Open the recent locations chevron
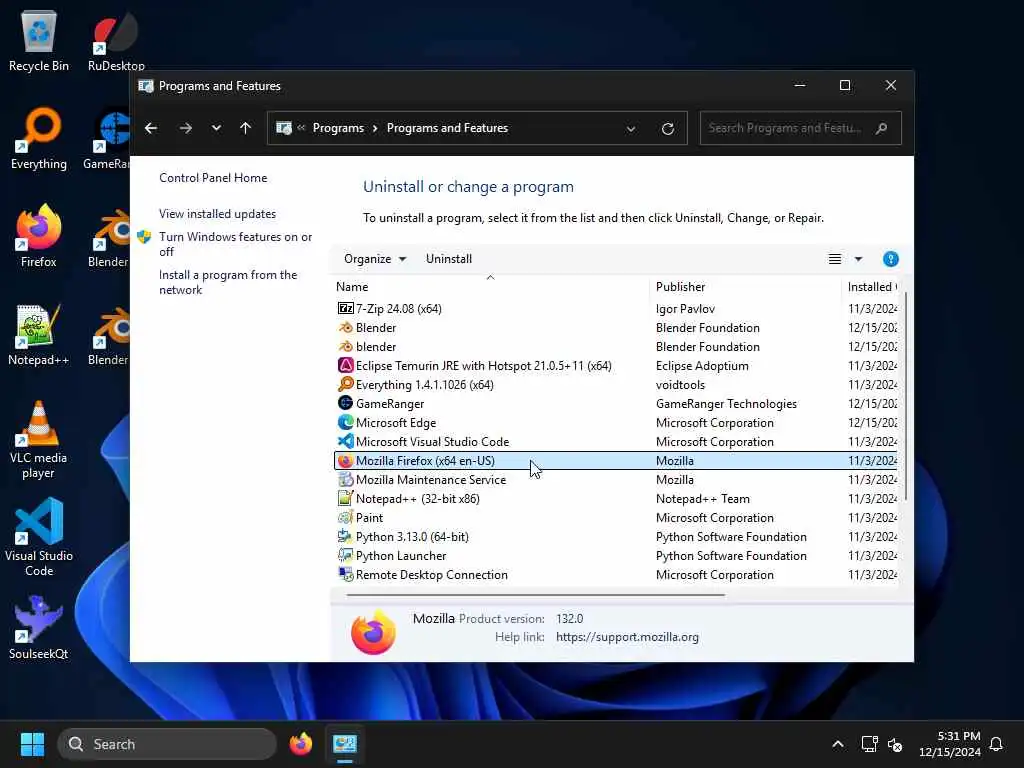The width and height of the screenshot is (1024, 768). [x=216, y=128]
